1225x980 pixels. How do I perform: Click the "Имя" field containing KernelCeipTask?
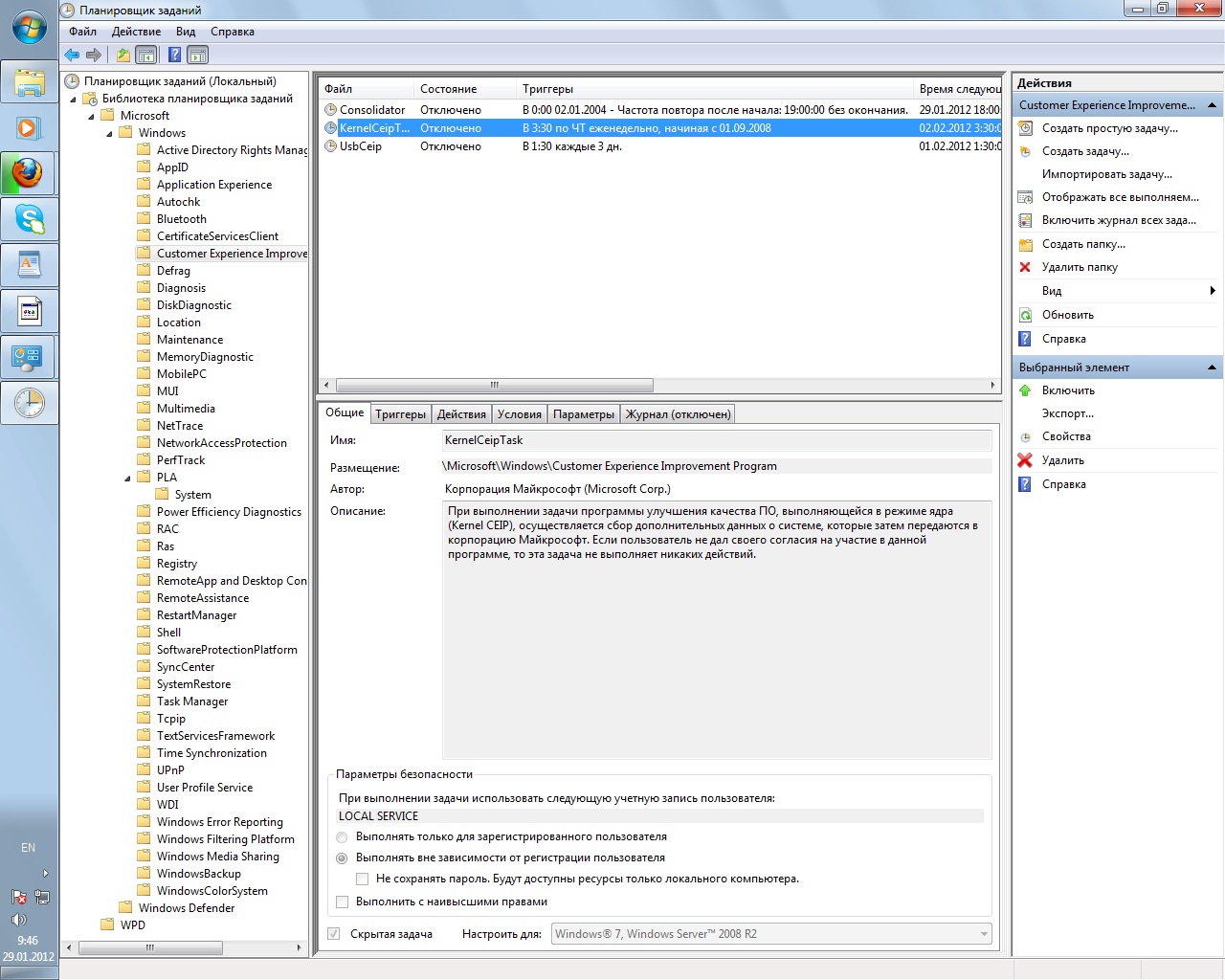pos(717,440)
